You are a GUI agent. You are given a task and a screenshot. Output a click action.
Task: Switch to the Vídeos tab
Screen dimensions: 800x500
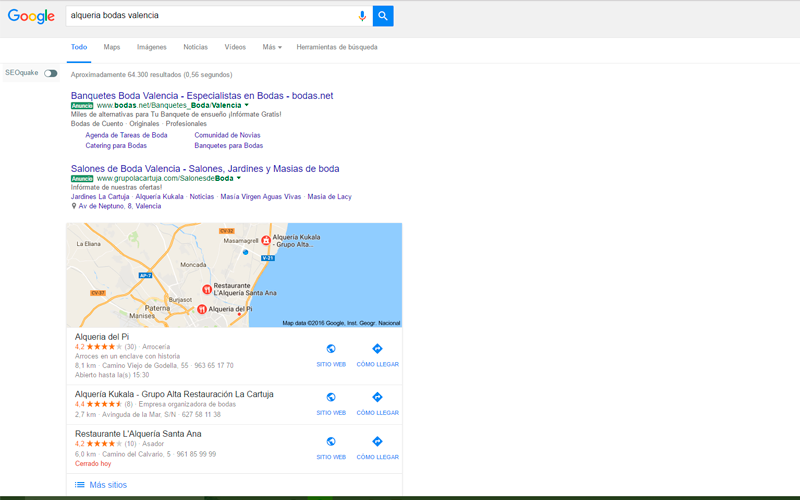235,47
